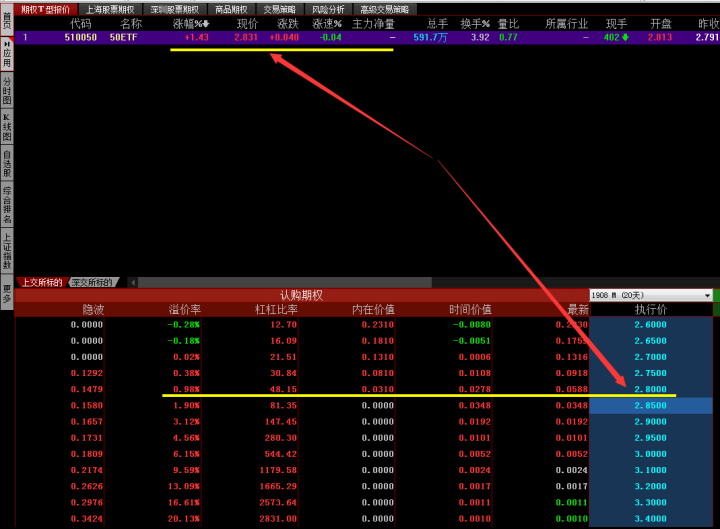The height and width of the screenshot is (529, 720).
Task: Sort by the 代码 column header
Action: point(80,24)
